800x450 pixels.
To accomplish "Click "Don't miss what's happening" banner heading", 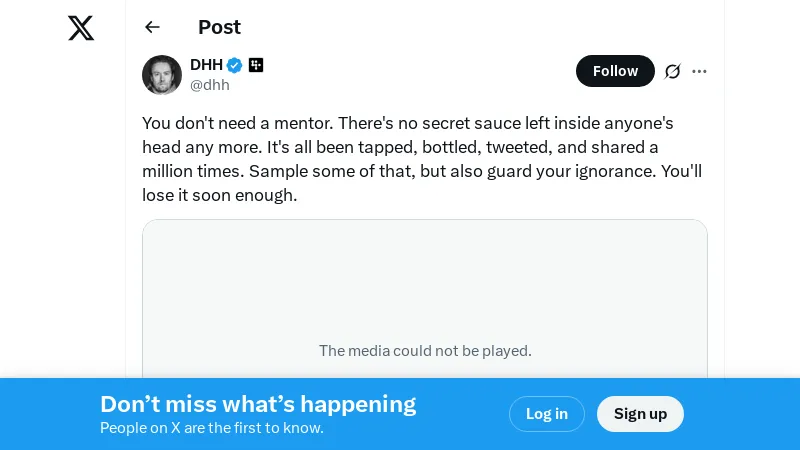I will point(258,404).
